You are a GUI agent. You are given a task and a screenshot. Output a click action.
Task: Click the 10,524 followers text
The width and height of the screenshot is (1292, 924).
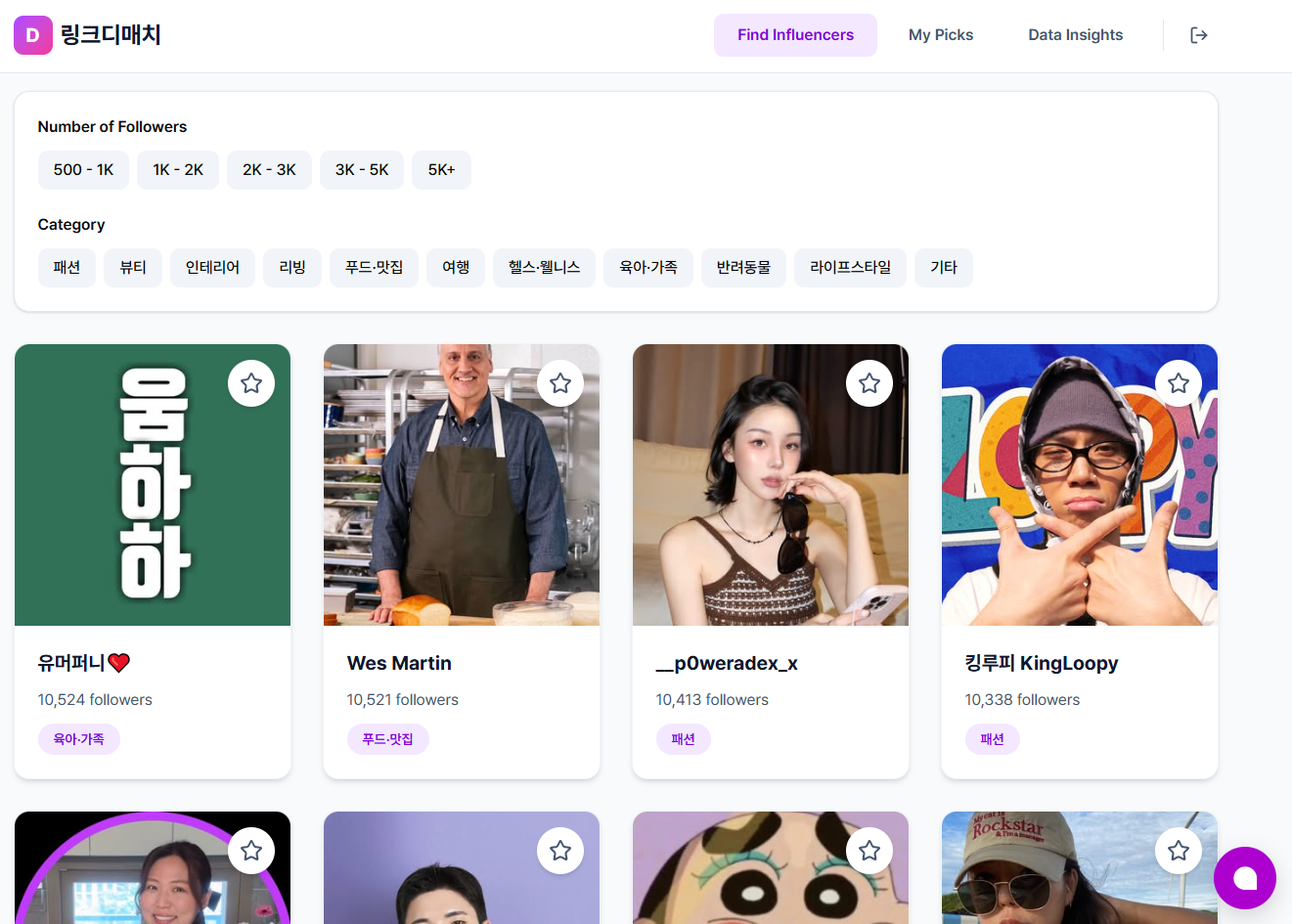(95, 700)
